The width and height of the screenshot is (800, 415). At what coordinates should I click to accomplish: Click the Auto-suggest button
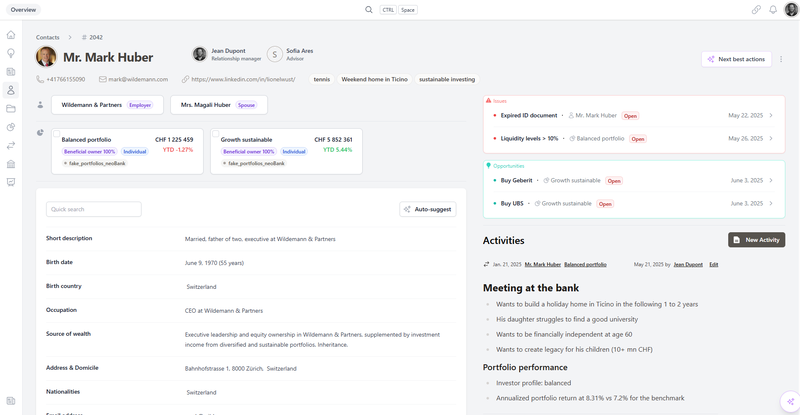pyautogui.click(x=427, y=209)
